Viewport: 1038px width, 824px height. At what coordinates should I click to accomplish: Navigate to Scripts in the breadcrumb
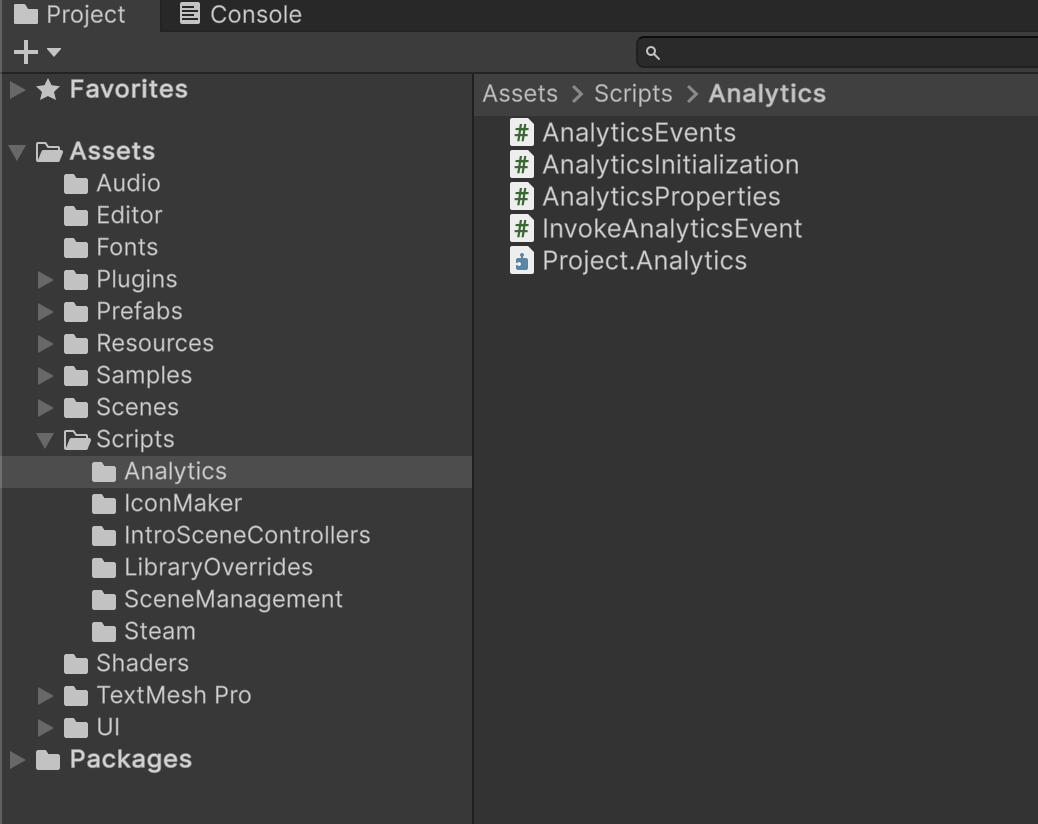[x=632, y=94]
